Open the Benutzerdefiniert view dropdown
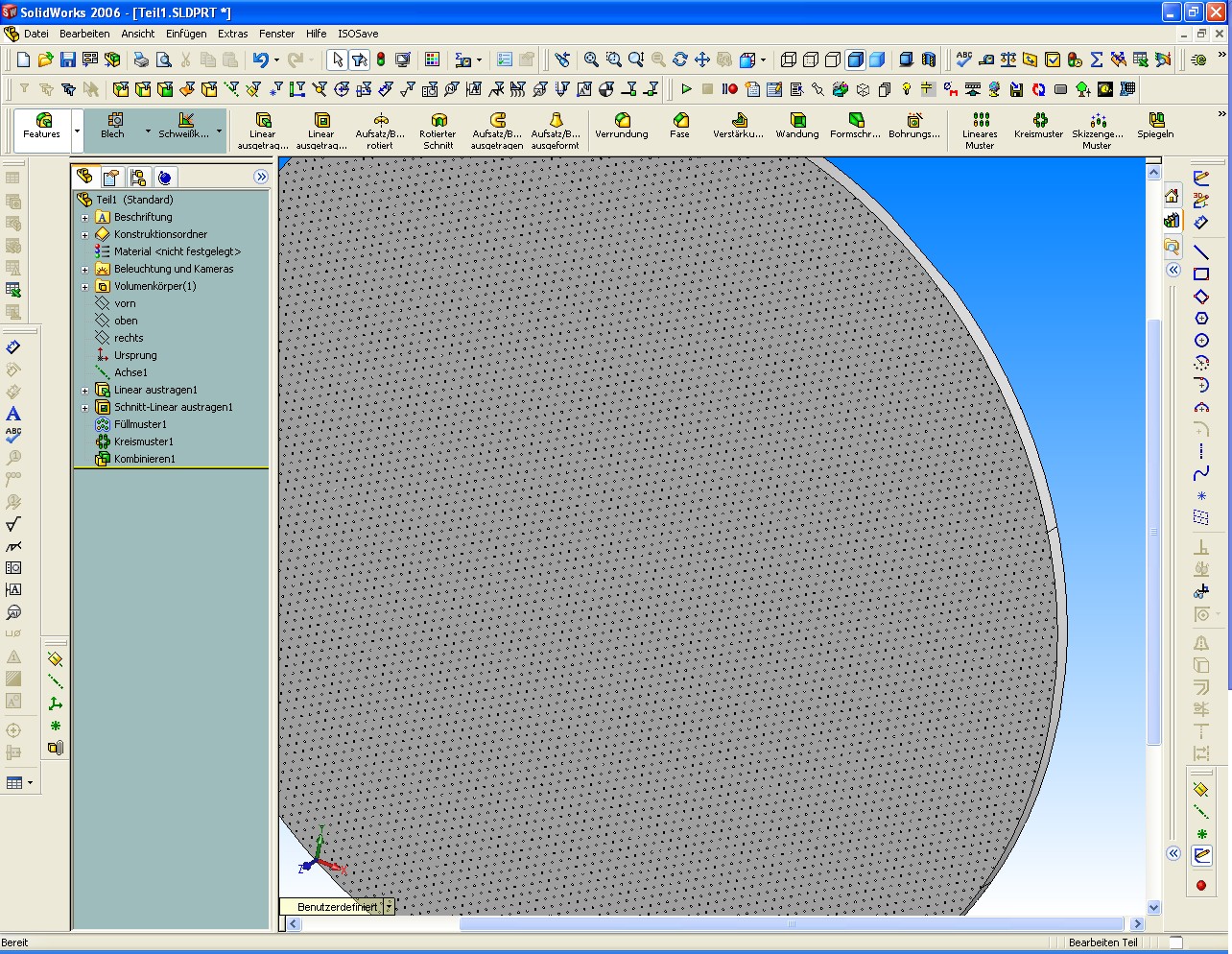 (389, 906)
